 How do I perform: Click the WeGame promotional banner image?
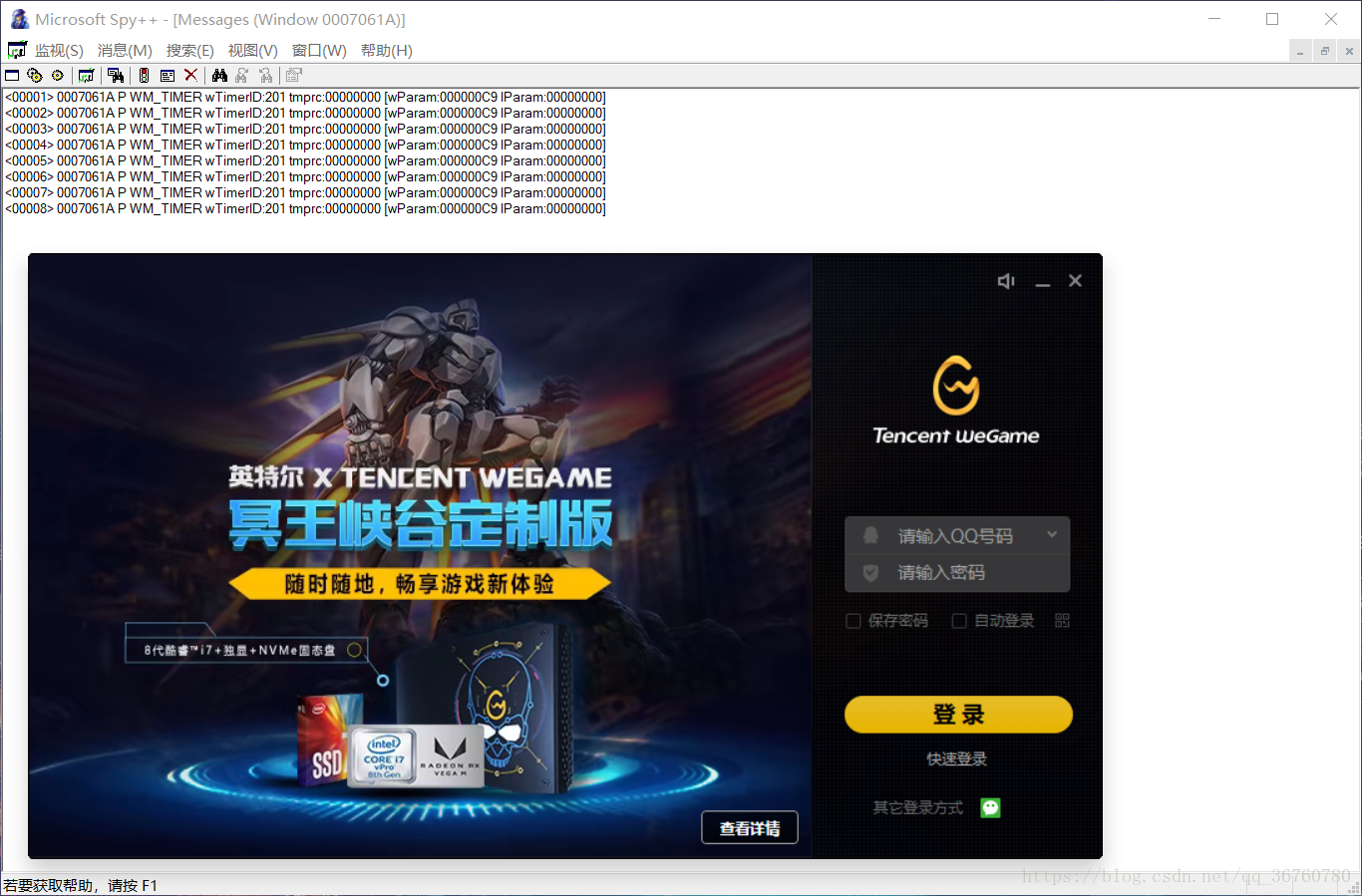click(x=420, y=556)
